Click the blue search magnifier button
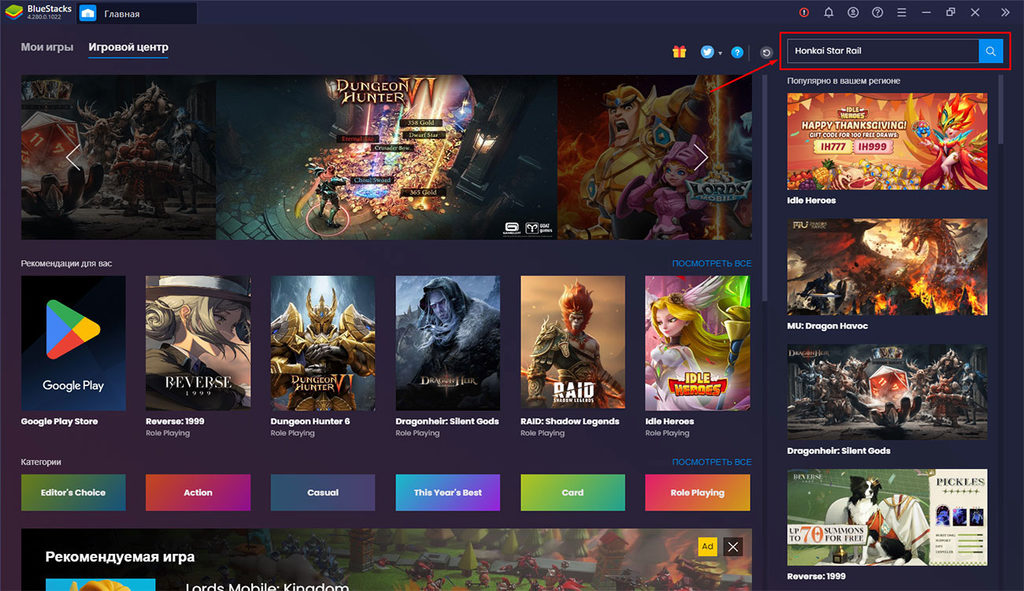 [991, 50]
